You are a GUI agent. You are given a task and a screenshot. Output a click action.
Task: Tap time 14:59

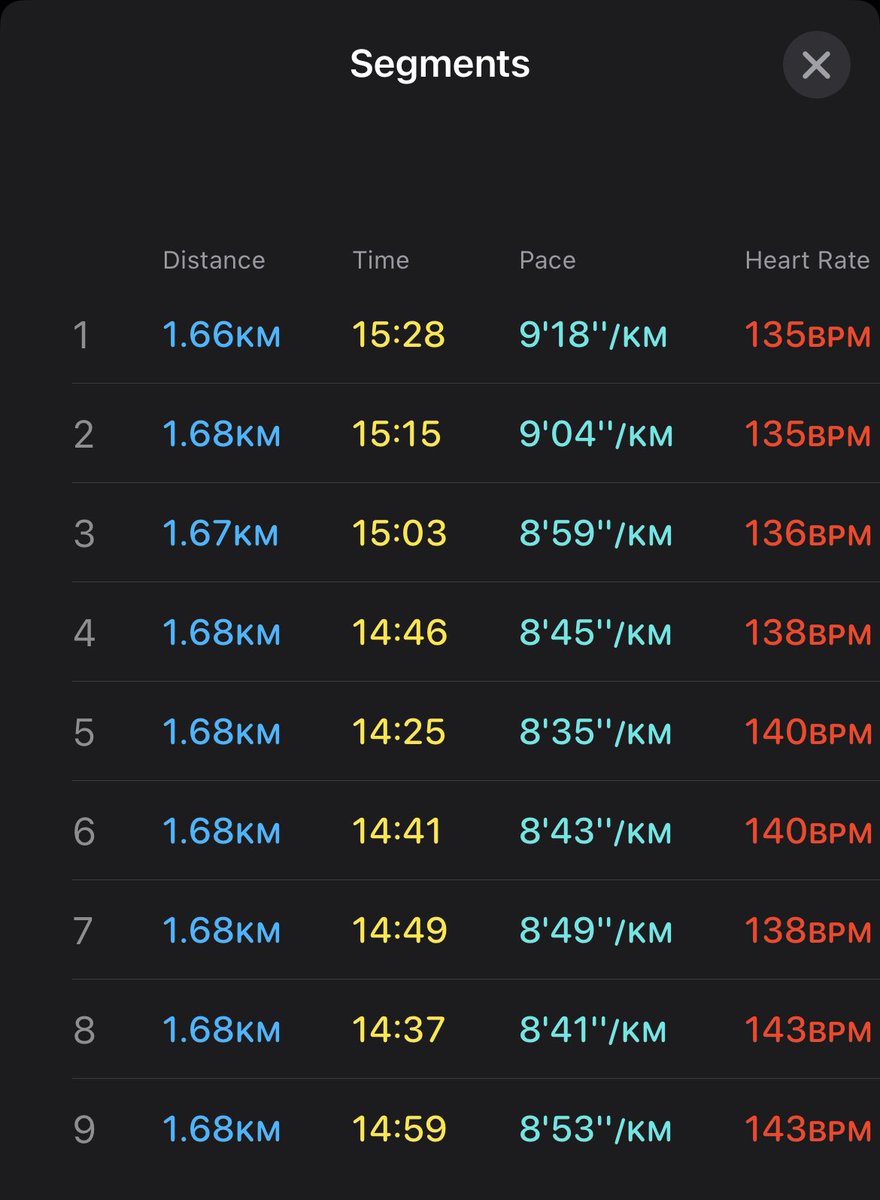[399, 1129]
